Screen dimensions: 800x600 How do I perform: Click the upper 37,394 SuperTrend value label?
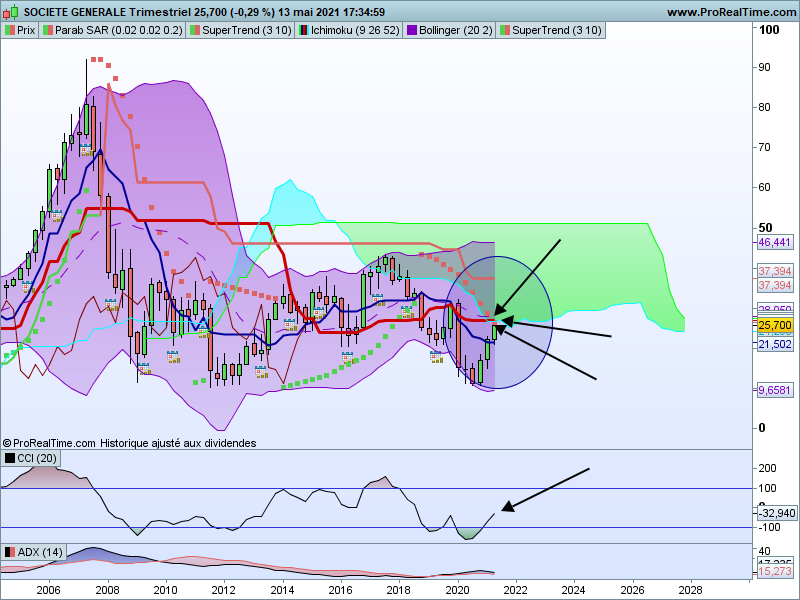point(774,271)
